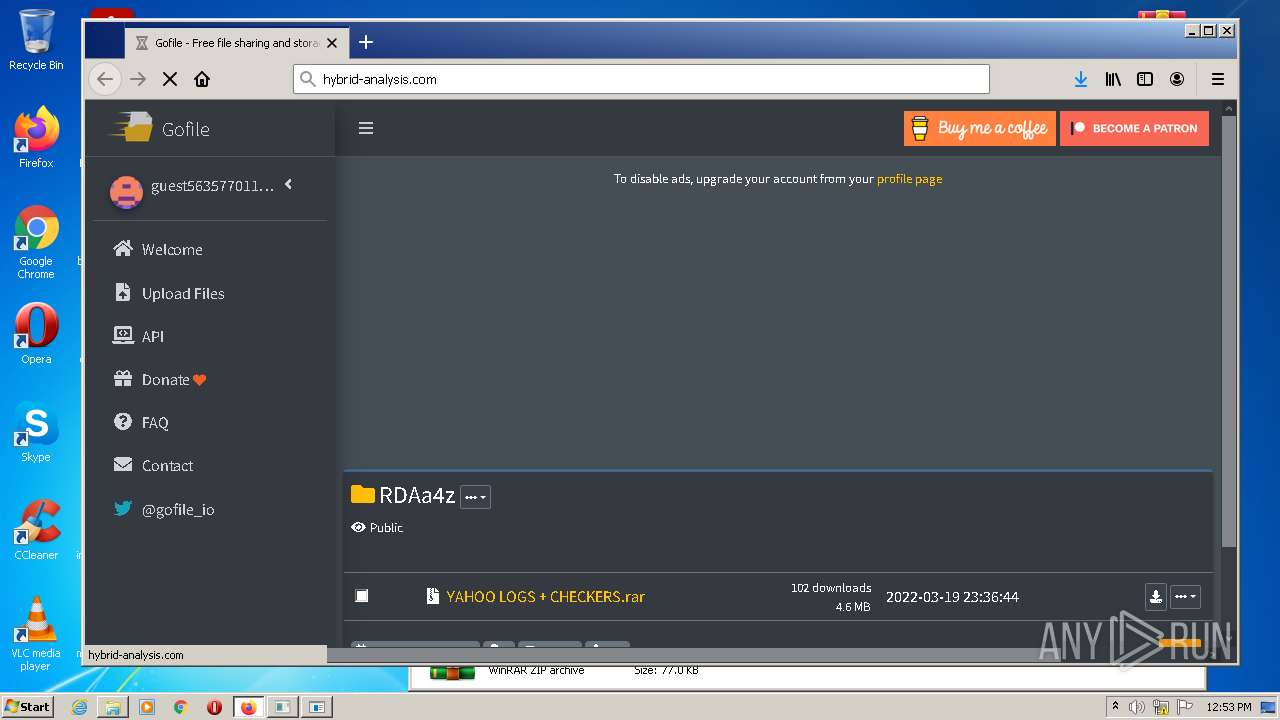Open the Opera desktop shortcut
This screenshot has height=720, width=1280.
(36, 334)
